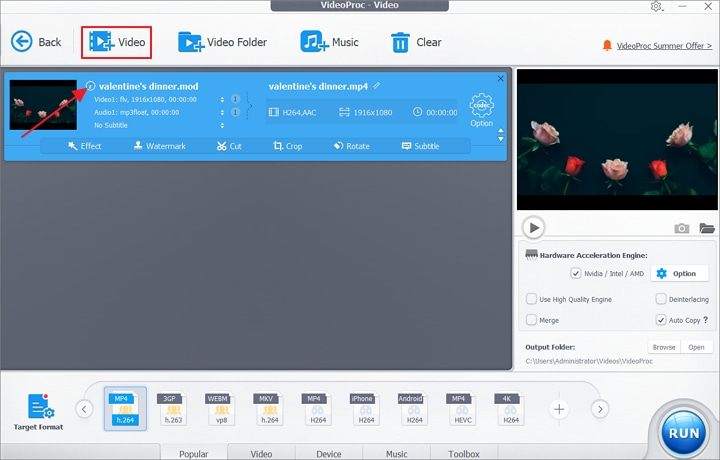720x460 pixels.
Task: Open the No Subtitle dropdown
Action: tap(222, 125)
